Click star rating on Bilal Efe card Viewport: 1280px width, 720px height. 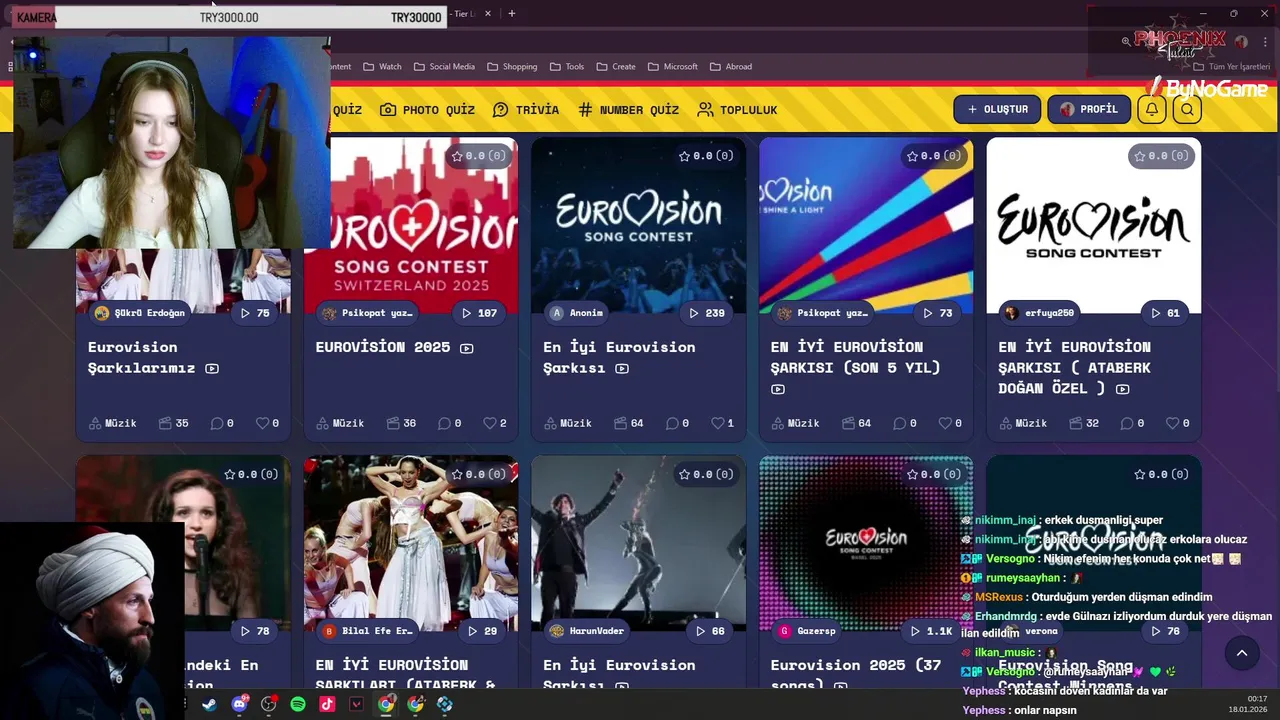478,474
